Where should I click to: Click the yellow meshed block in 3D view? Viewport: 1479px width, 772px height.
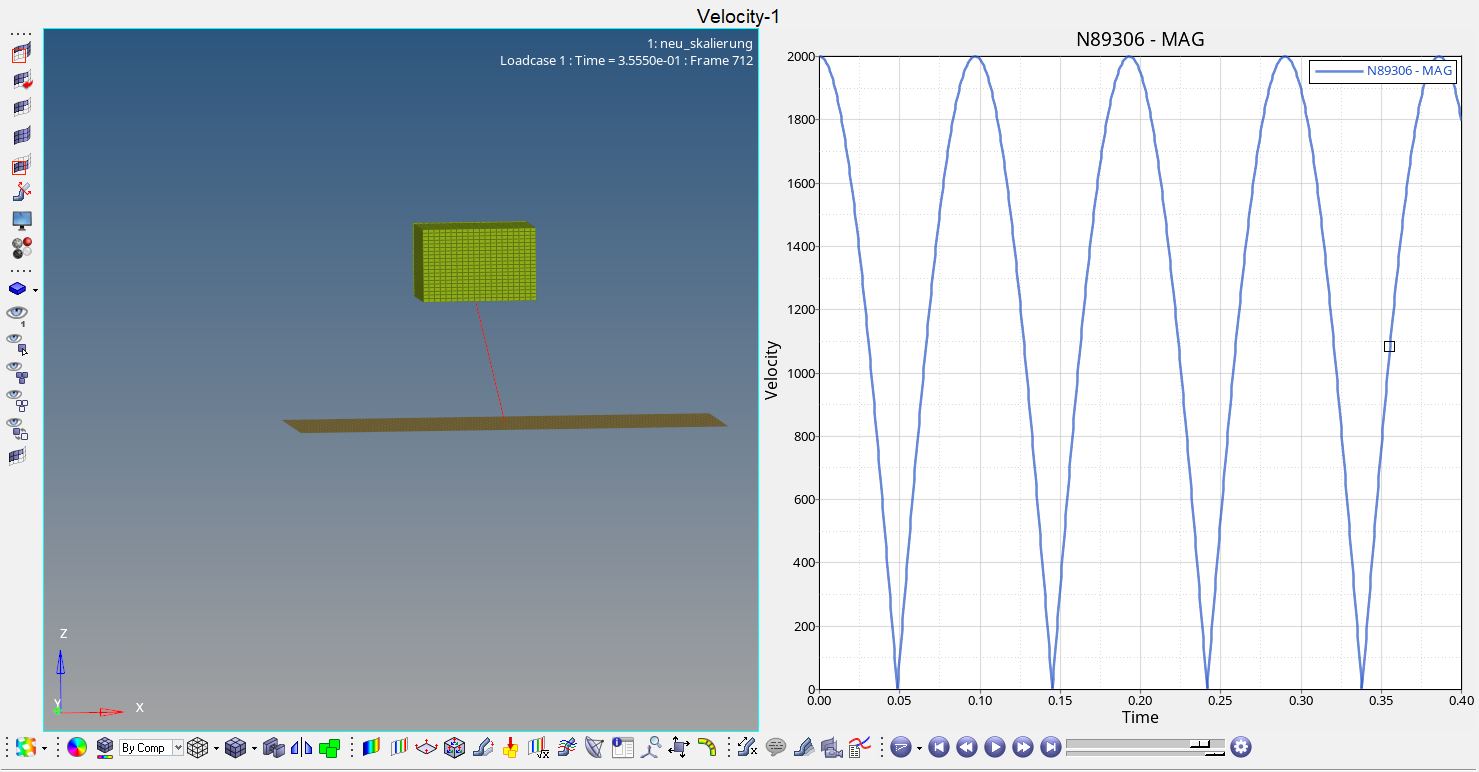click(475, 262)
